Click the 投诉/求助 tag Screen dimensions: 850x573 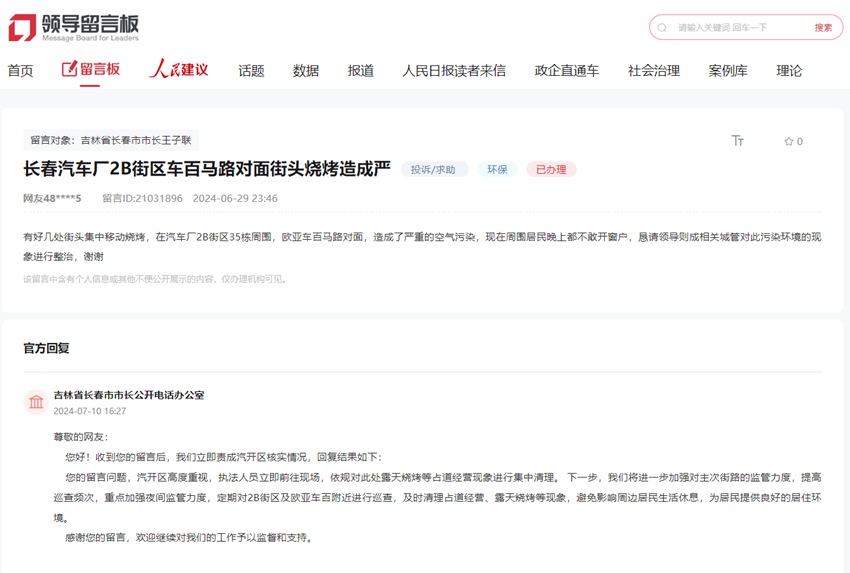tap(434, 170)
